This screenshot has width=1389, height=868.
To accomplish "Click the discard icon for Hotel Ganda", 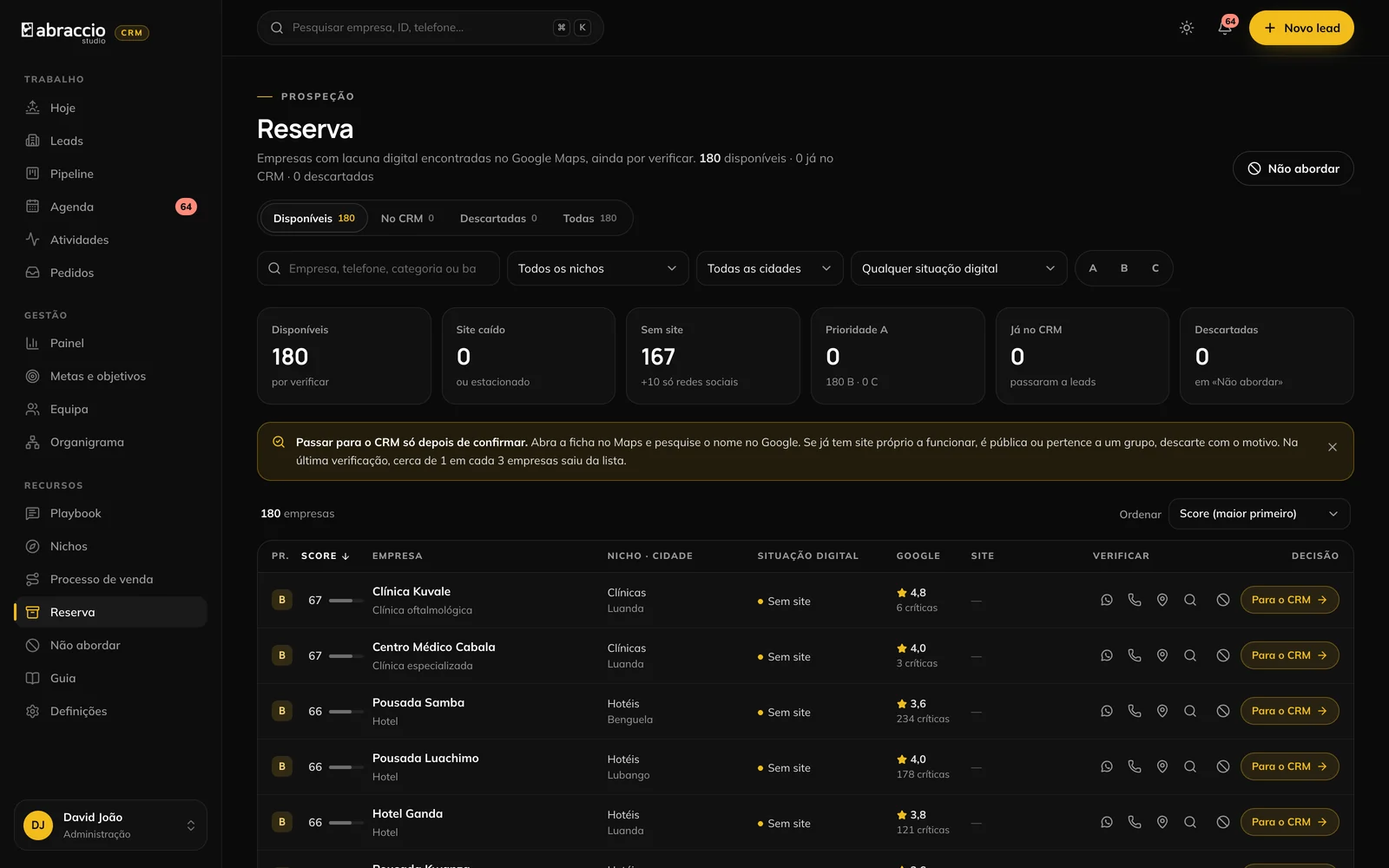I will (x=1223, y=822).
